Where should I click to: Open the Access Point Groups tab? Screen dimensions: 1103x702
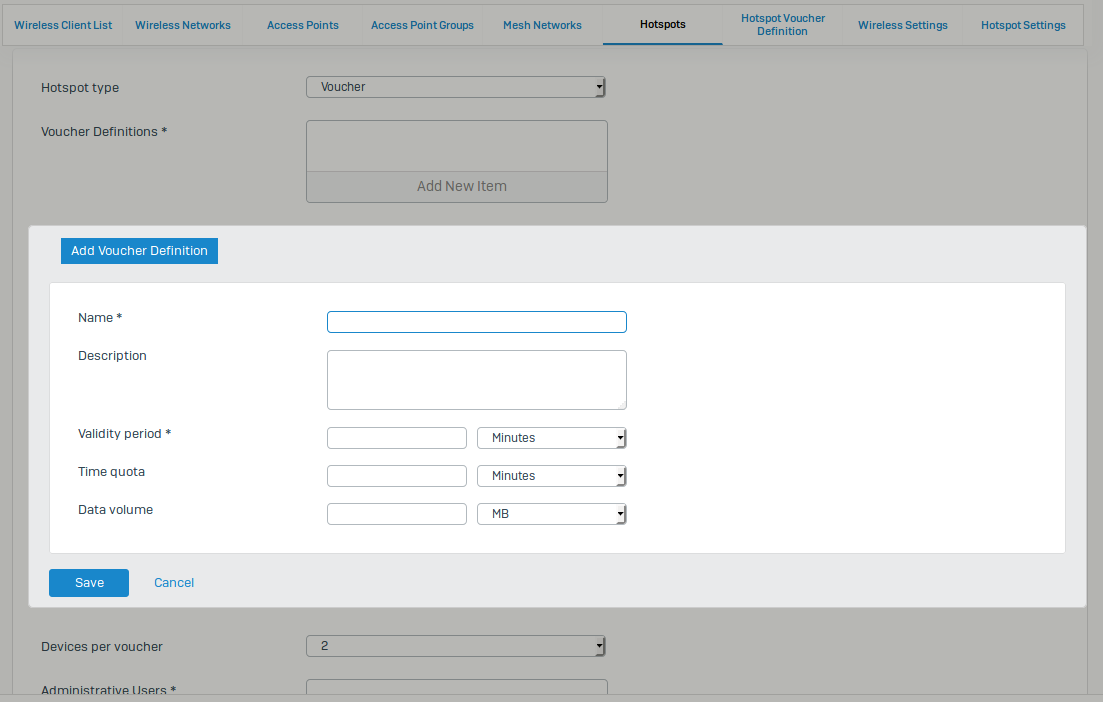[x=422, y=25]
